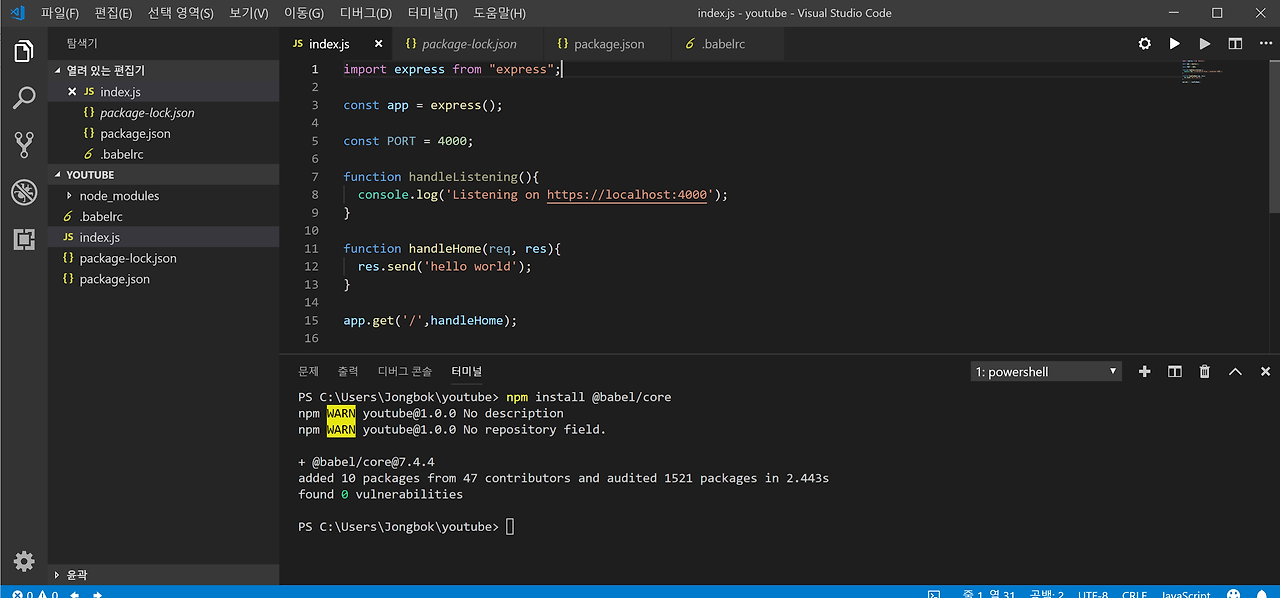Switch to the 출력 panel tab
1280x598 pixels.
(x=347, y=371)
